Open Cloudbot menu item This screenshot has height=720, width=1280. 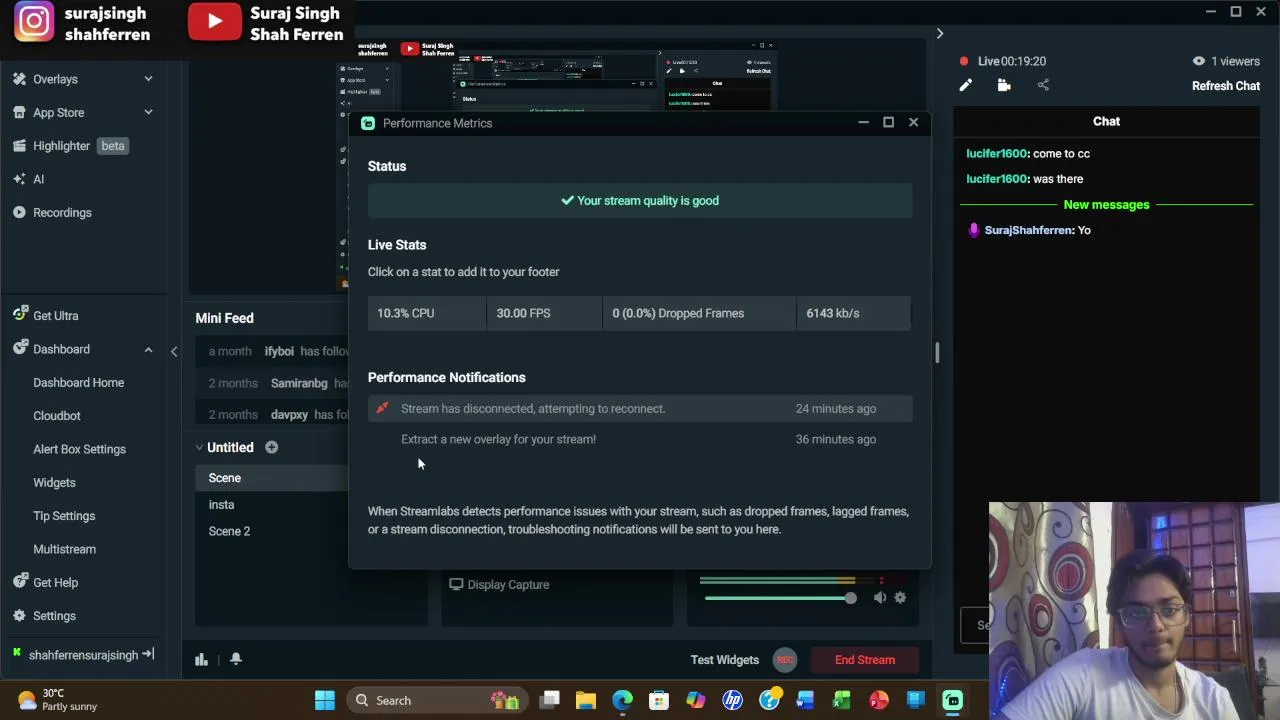57,416
